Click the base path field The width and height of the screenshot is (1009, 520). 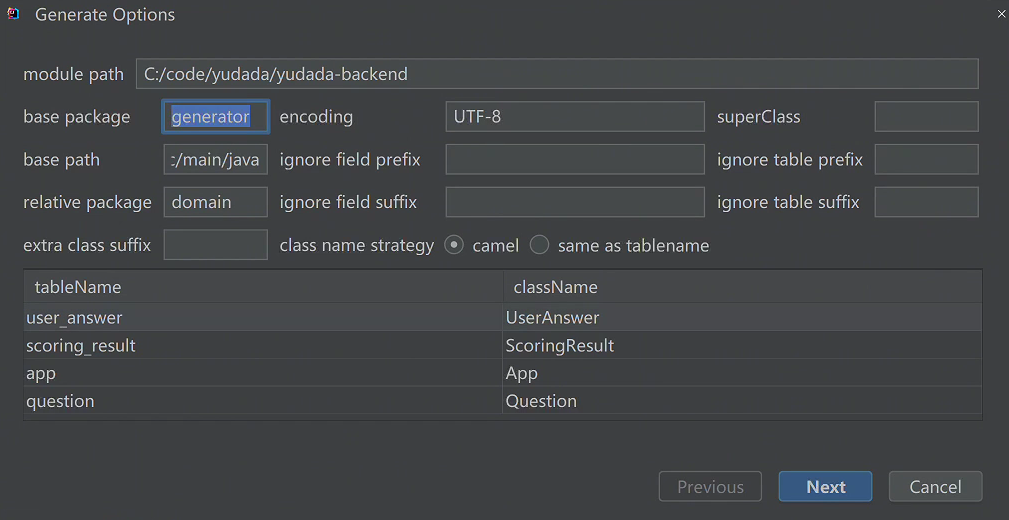tap(216, 160)
